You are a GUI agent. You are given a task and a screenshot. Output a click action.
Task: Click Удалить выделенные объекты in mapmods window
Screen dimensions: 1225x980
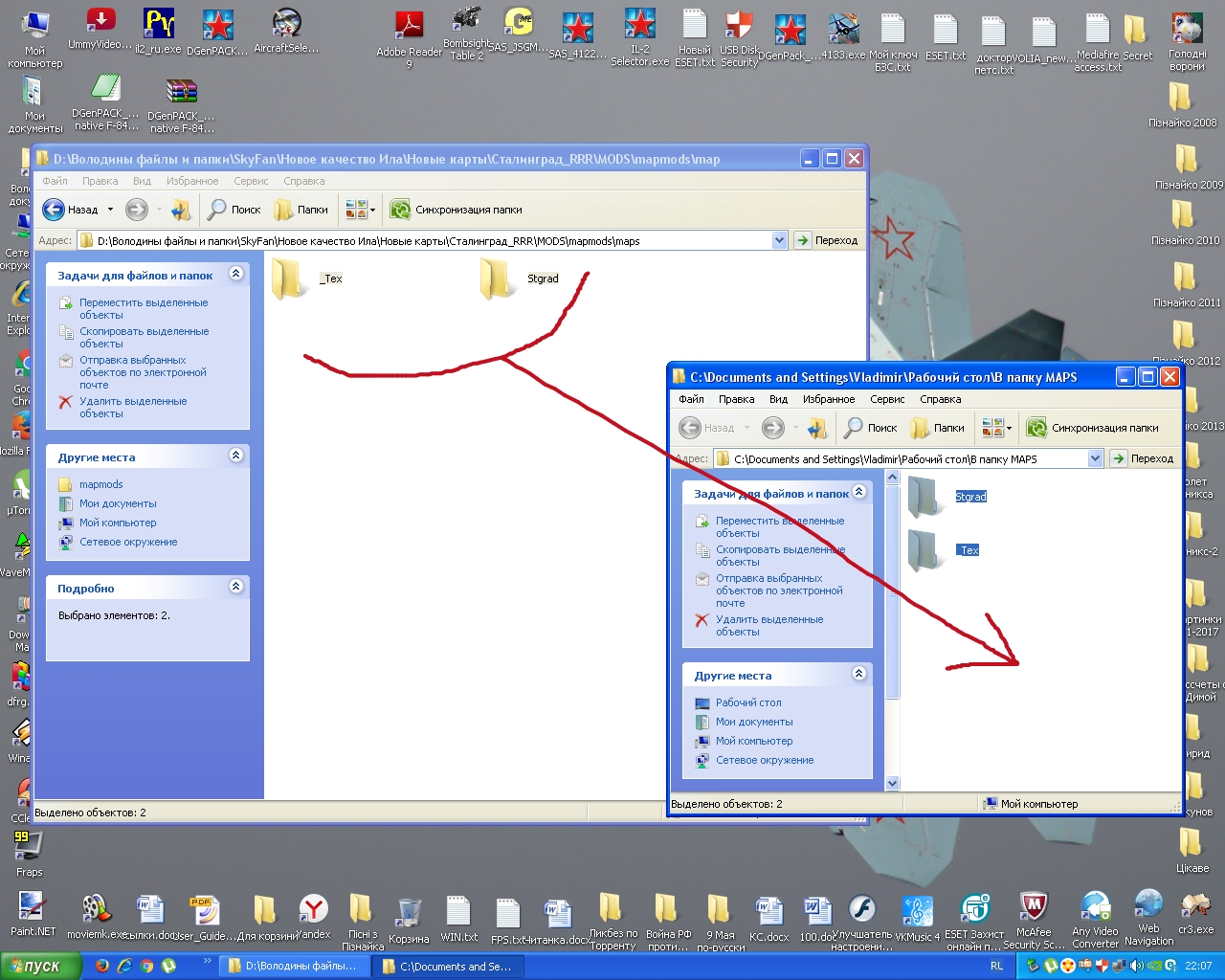click(x=133, y=408)
